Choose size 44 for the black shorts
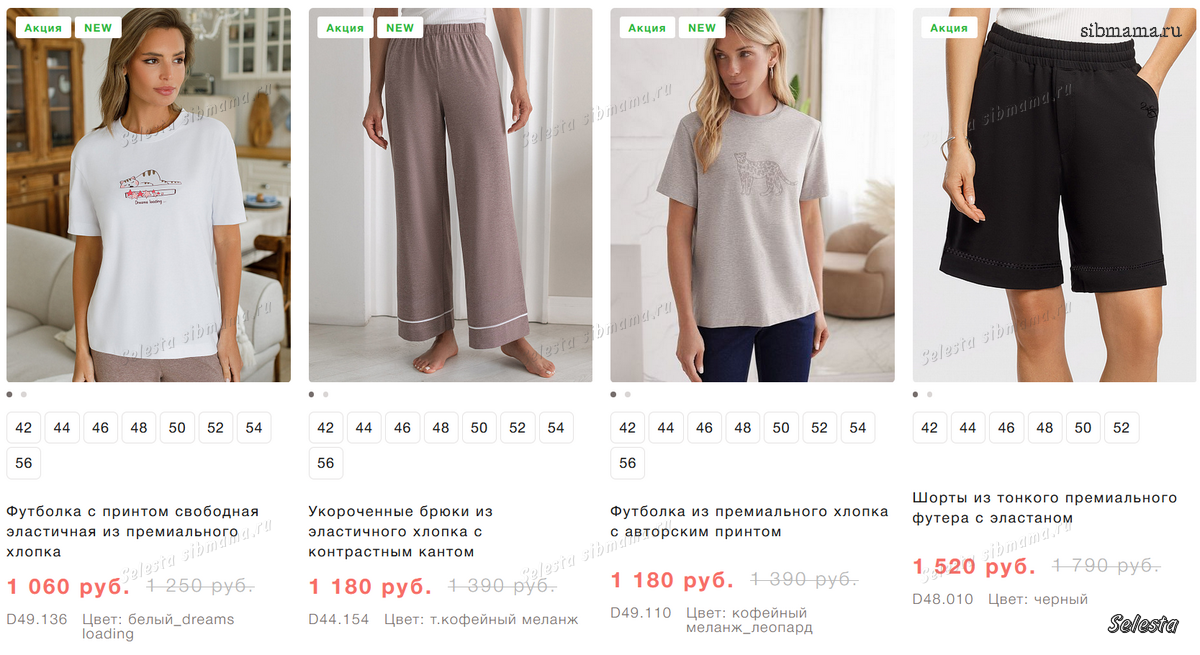Viewport: 1200px width, 655px height. pyautogui.click(x=968, y=428)
